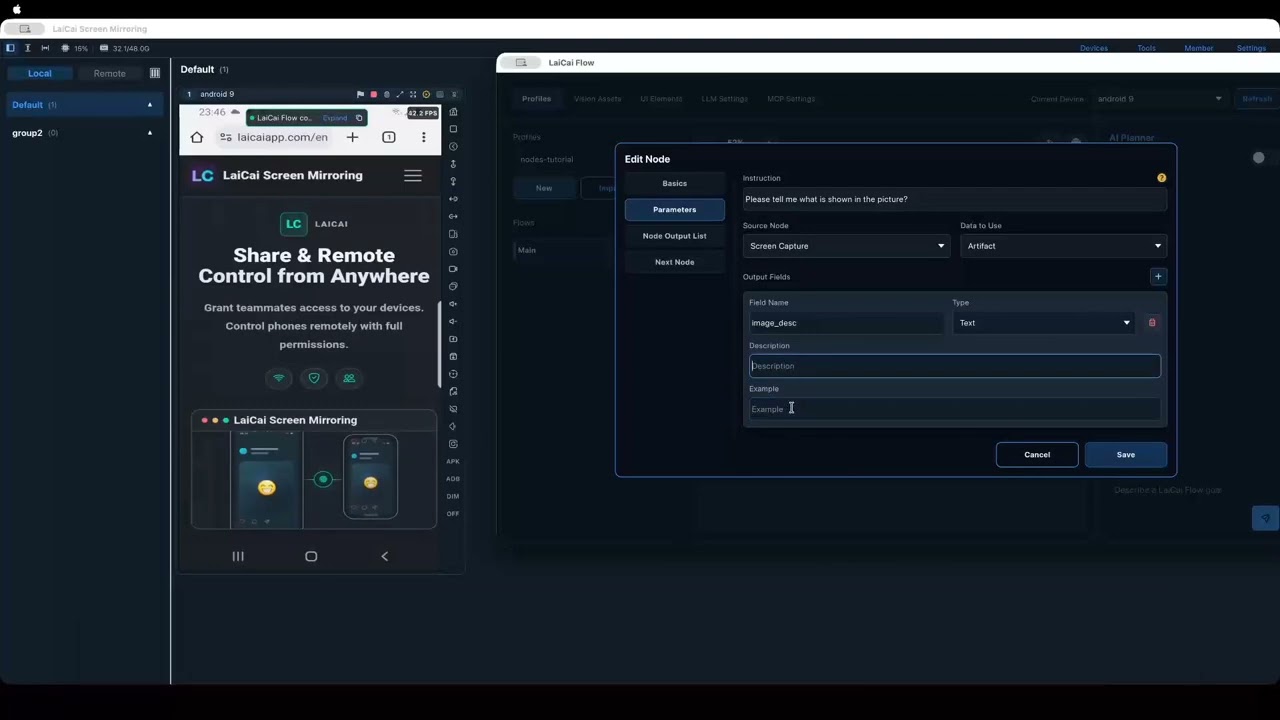Collapse the group2 device group
Viewport: 1280px width, 720px height.
(x=150, y=133)
